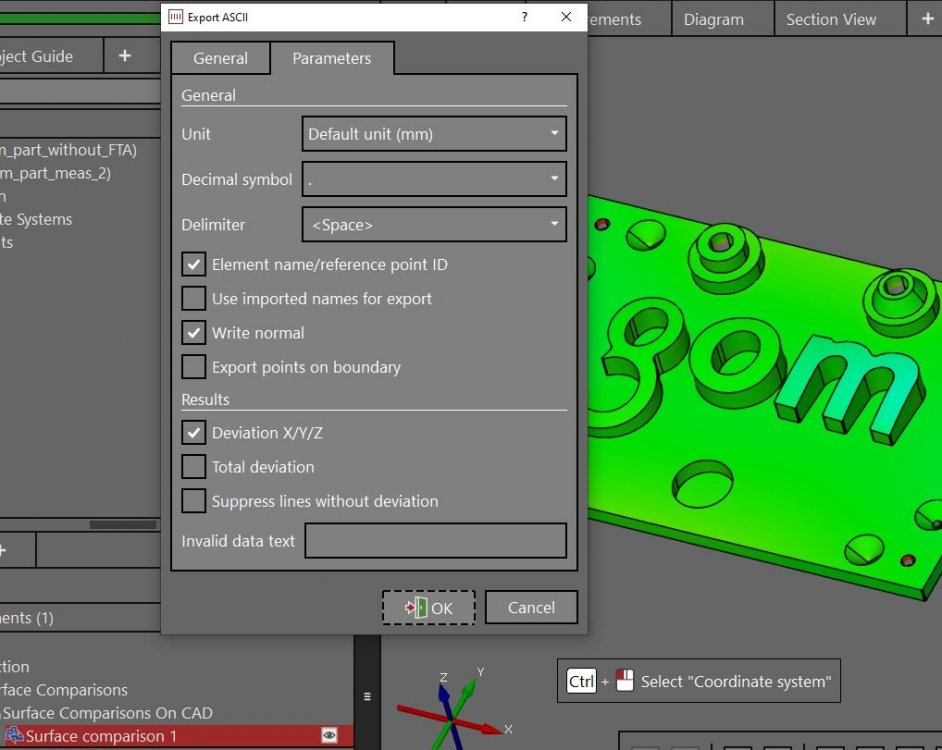Switch to the General tab

coord(220,58)
